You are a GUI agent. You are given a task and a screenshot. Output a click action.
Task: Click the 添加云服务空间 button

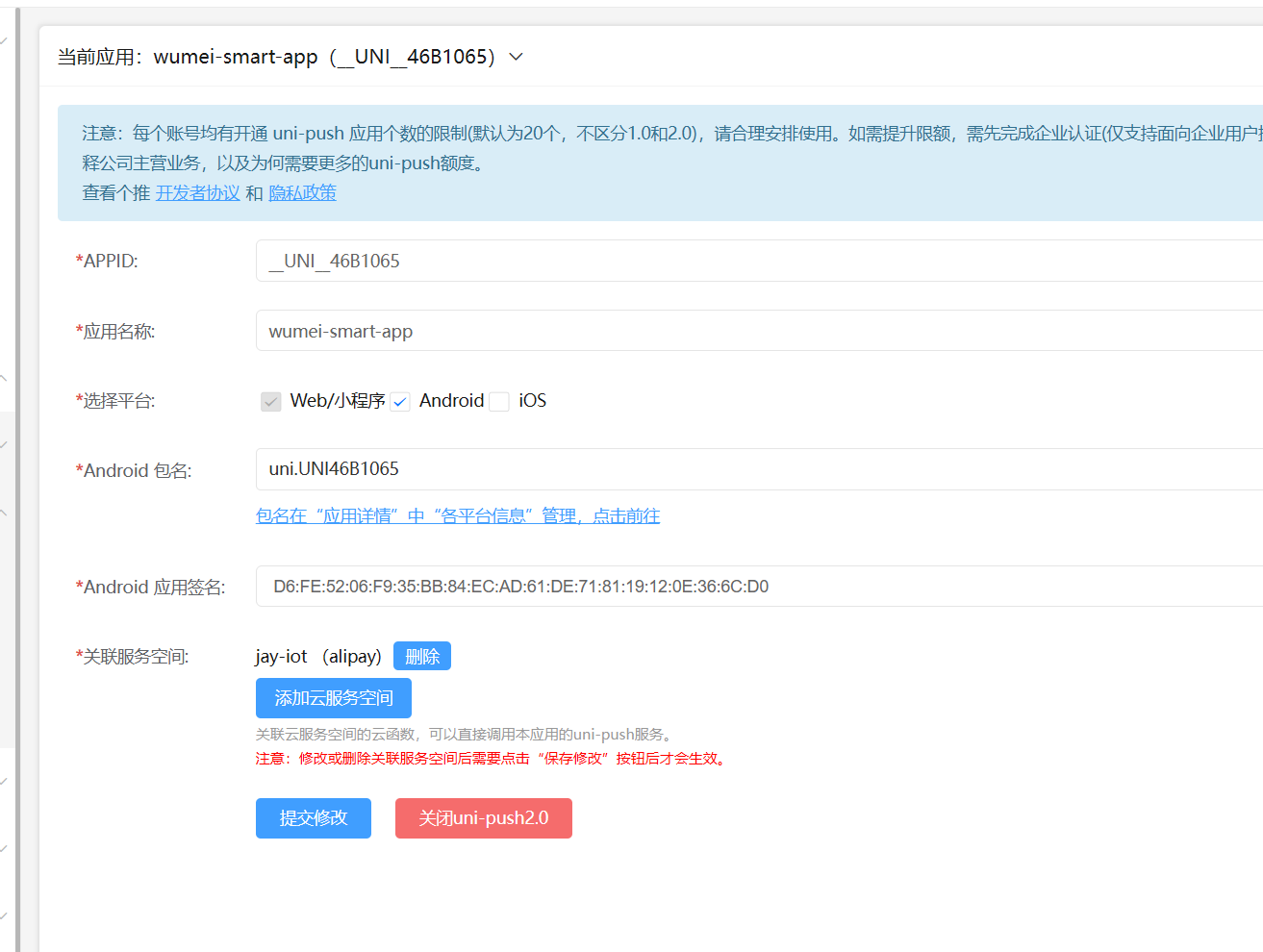click(333, 698)
